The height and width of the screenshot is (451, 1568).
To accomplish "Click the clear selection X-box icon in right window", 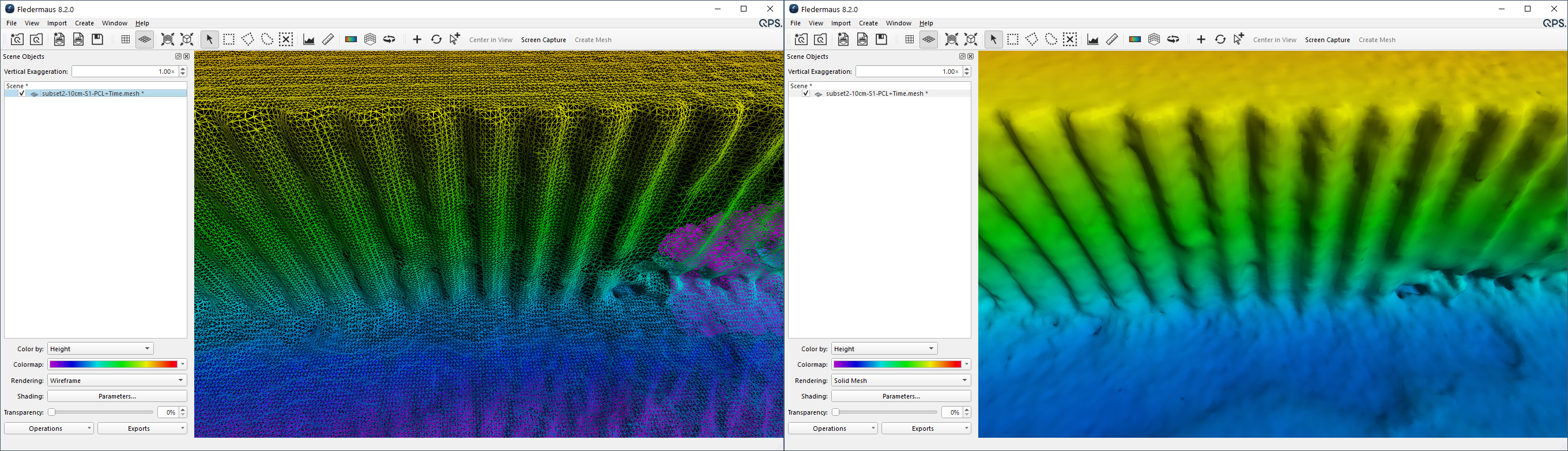I will click(x=1070, y=40).
